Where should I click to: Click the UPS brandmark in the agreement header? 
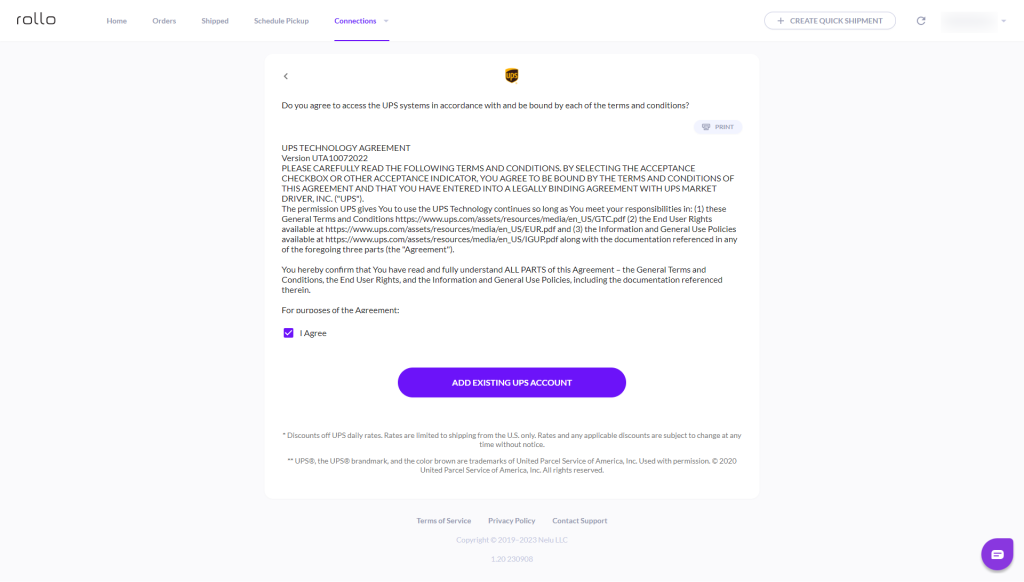511,74
